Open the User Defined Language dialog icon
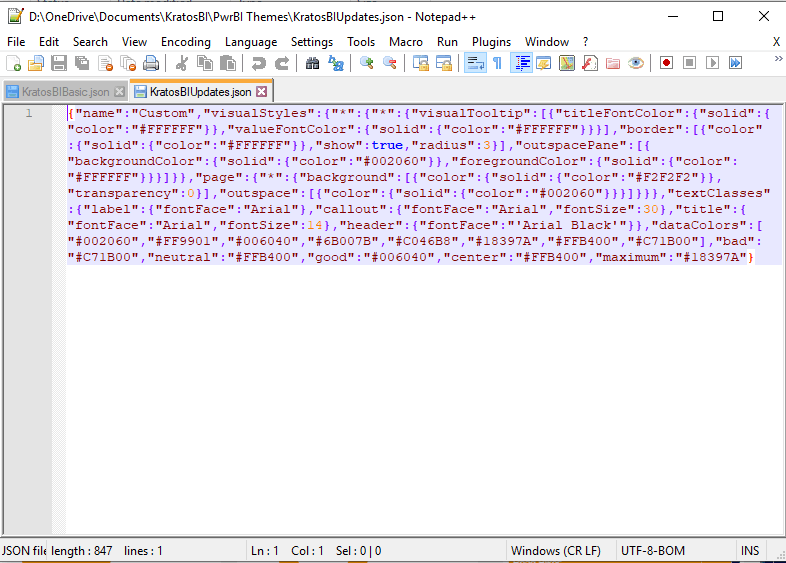Screen dimensions: 786x563 coord(544,63)
